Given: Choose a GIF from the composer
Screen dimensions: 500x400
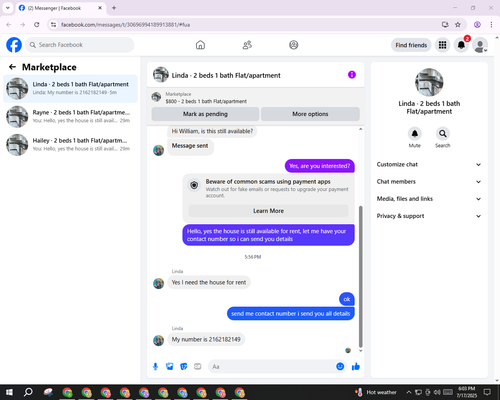Looking at the screenshot, I should (198, 367).
